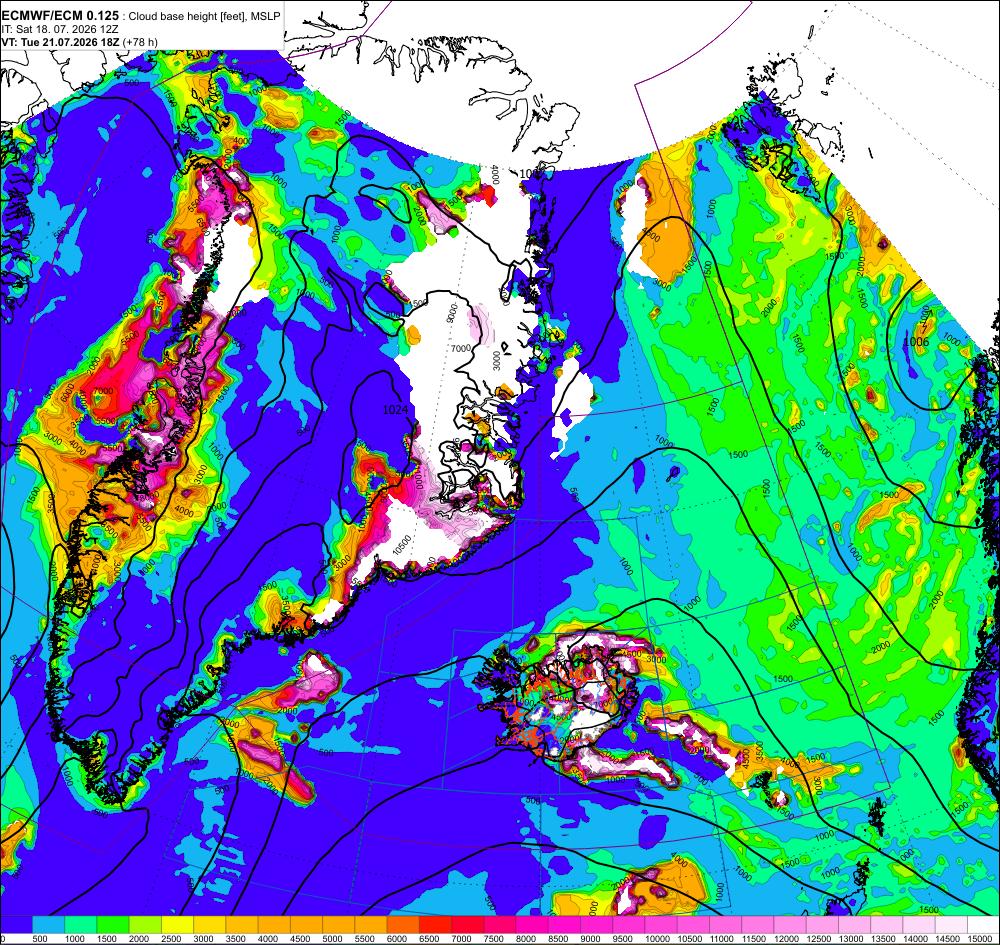Click the '15000' tick label on the legend

tap(978, 939)
